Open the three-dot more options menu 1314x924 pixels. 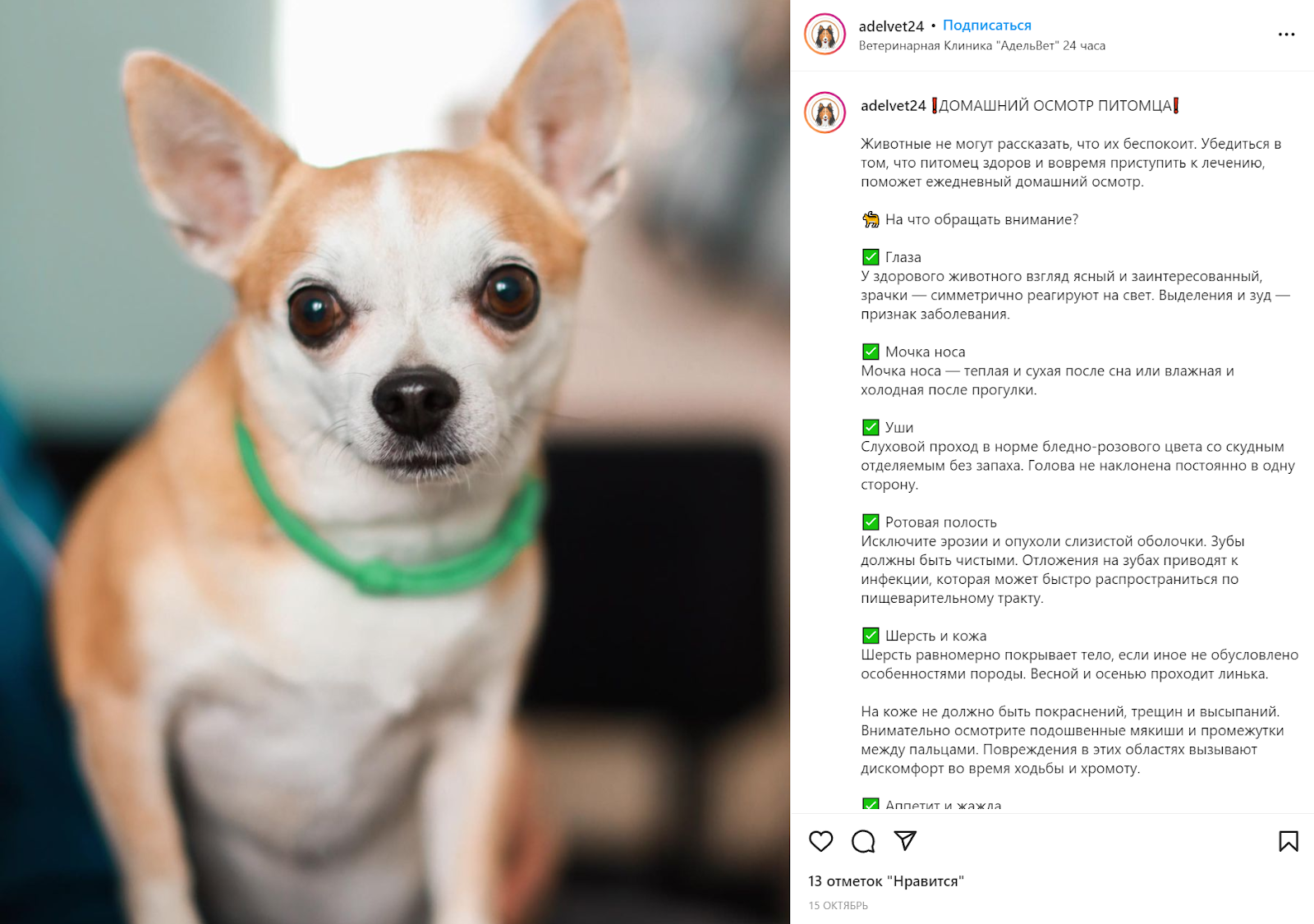[x=1286, y=34]
